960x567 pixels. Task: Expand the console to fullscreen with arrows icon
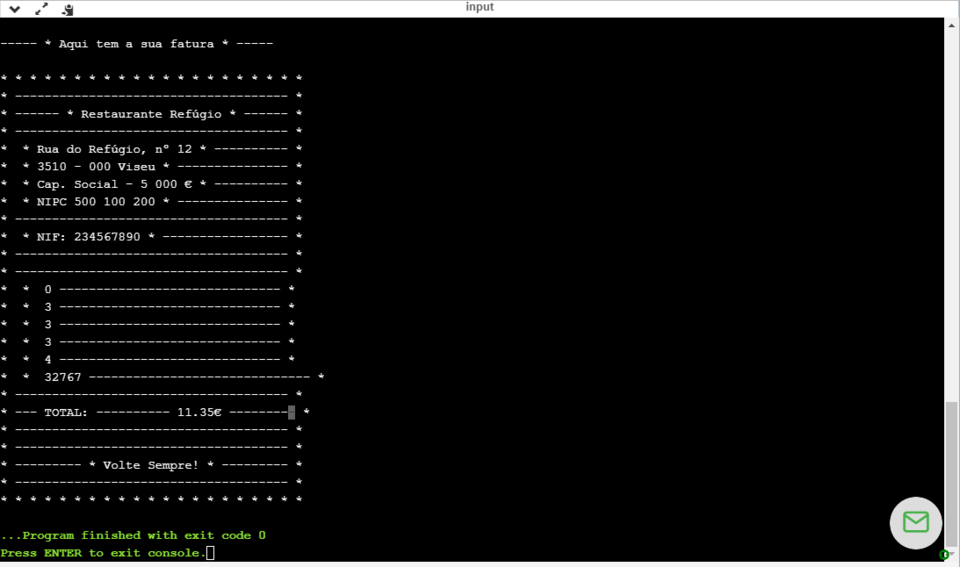[x=41, y=9]
